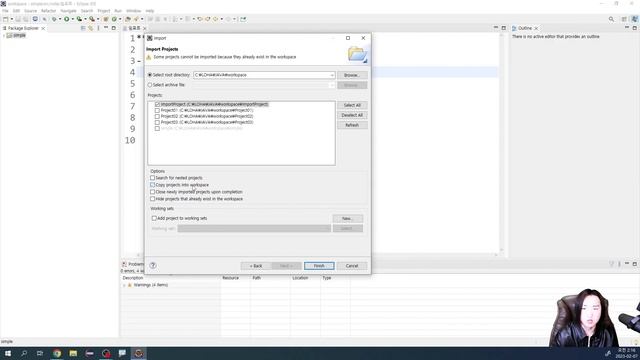Click the root directory Browse button

coord(351,75)
